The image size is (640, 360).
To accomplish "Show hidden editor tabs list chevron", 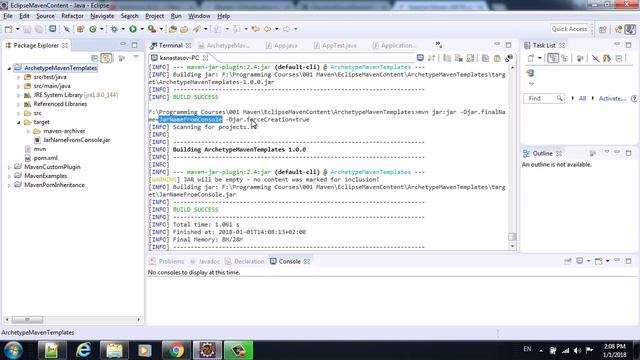I will [439, 44].
